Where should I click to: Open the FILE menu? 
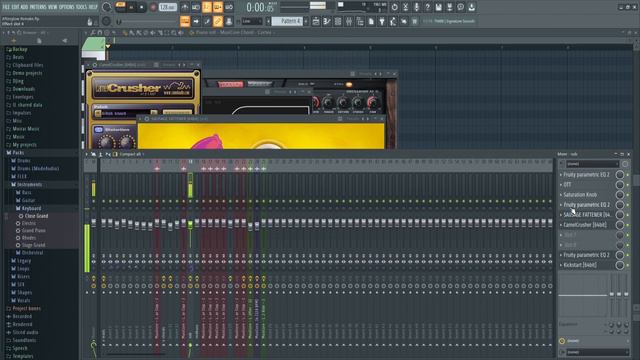[6, 7]
